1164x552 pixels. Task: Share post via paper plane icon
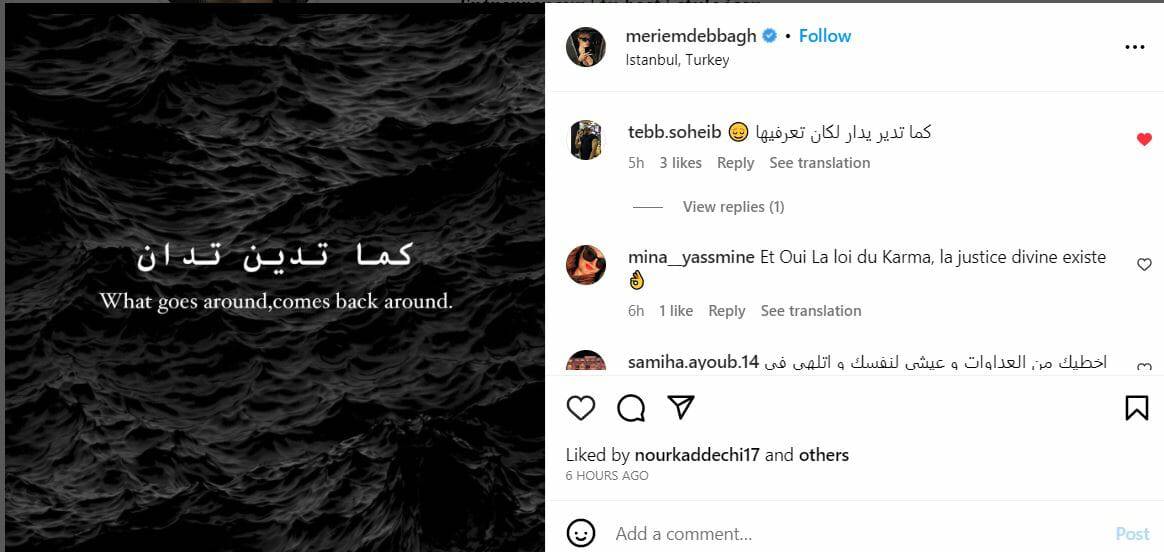coord(681,408)
